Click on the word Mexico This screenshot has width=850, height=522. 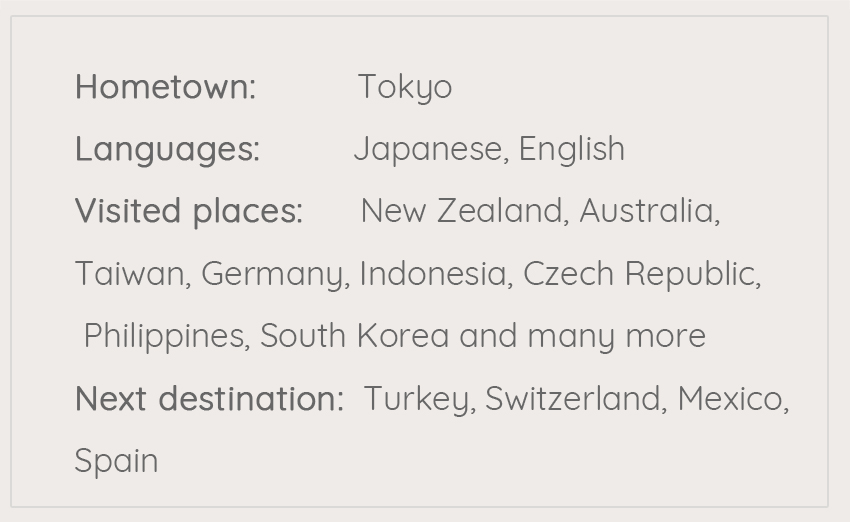(x=729, y=399)
